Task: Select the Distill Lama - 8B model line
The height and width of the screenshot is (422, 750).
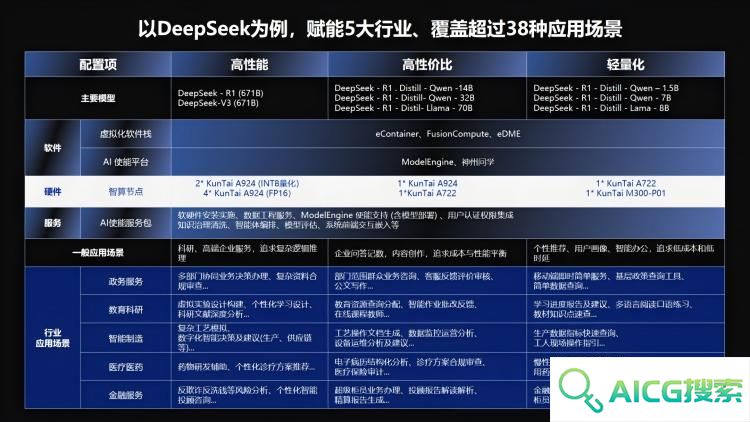Action: tap(601, 108)
